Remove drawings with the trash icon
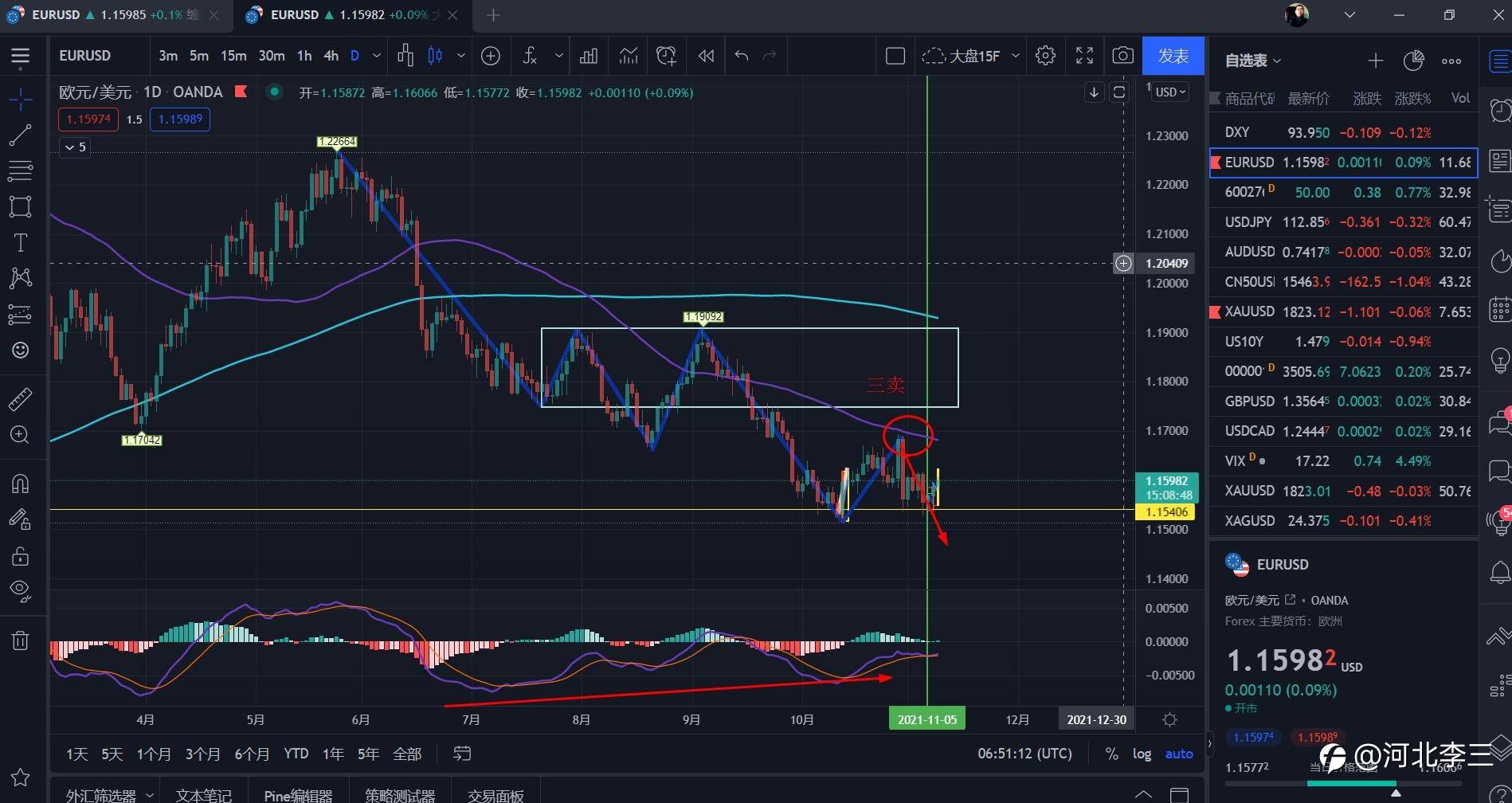 tap(21, 640)
